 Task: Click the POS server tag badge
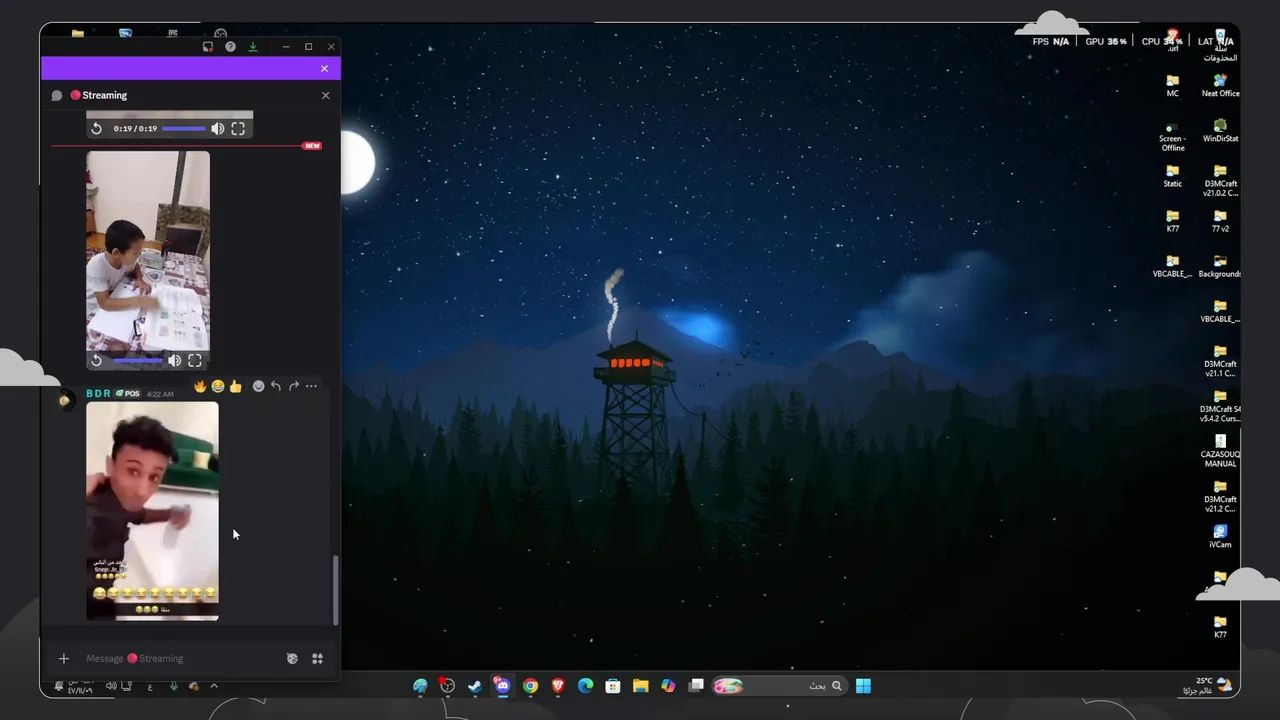coord(128,394)
